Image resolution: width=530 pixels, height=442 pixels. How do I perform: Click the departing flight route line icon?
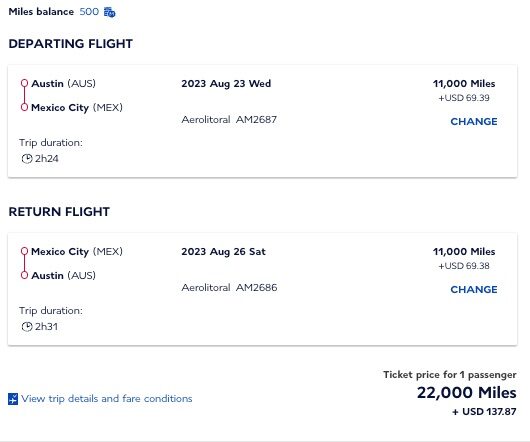point(24,95)
